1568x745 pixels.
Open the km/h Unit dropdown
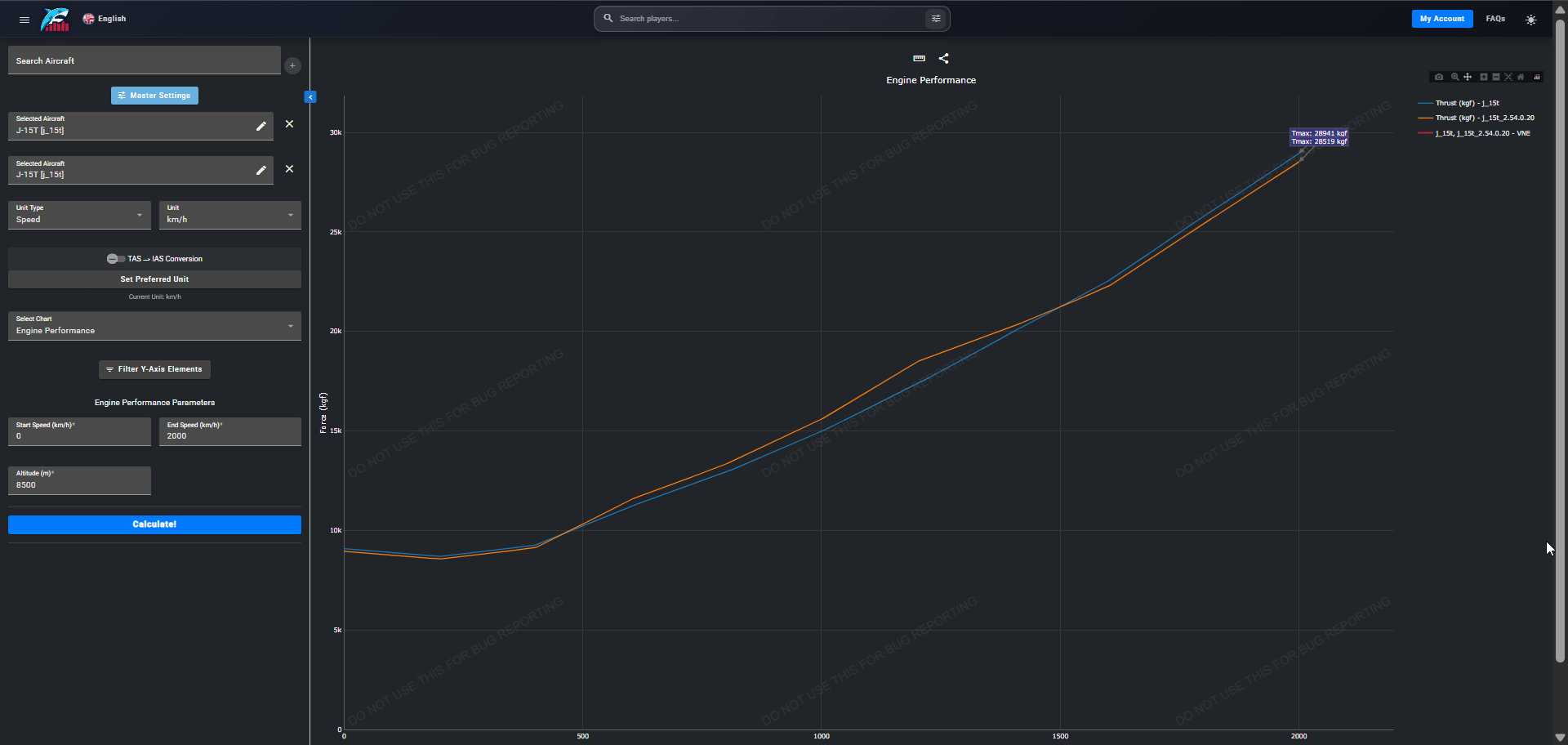[229, 215]
